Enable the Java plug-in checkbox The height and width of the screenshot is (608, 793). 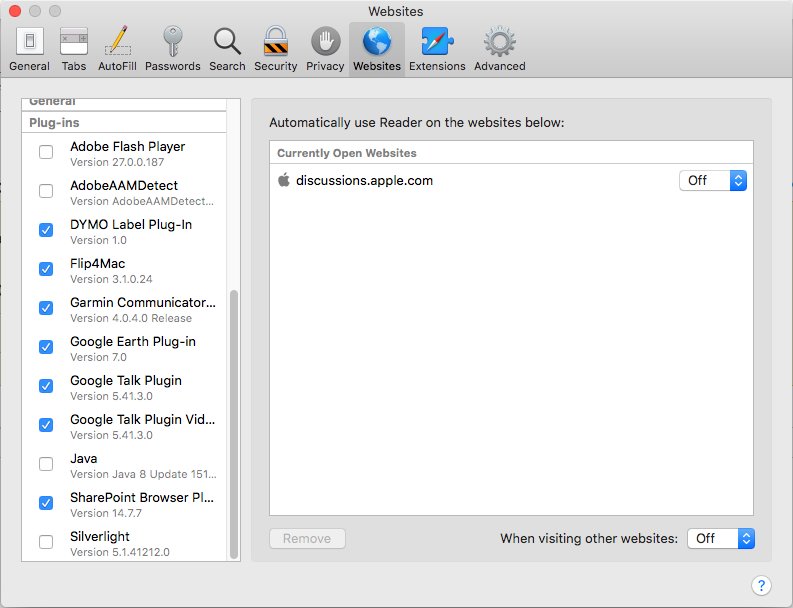click(x=46, y=464)
